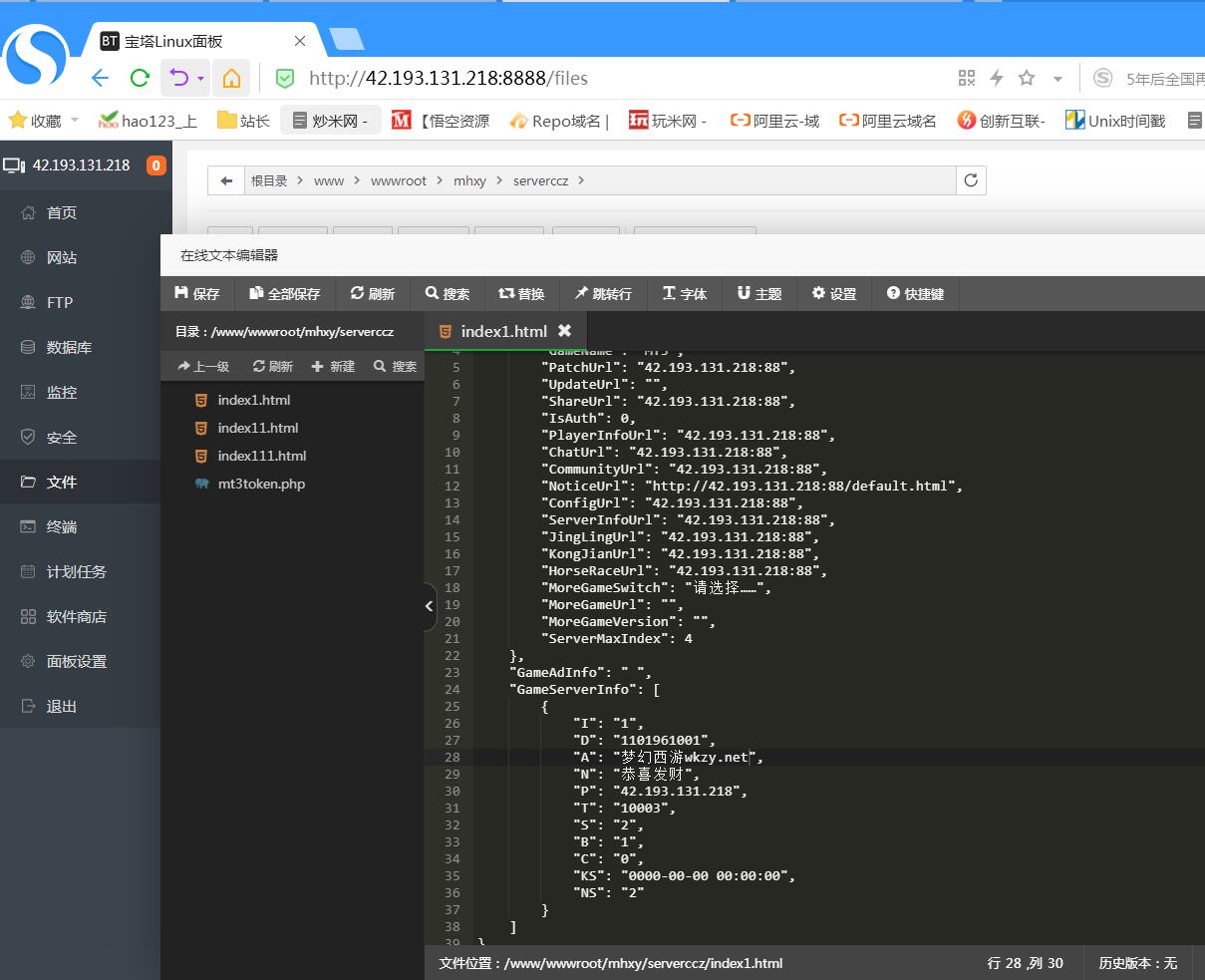
Task: Collapse the file directory side panel
Action: pos(430,606)
